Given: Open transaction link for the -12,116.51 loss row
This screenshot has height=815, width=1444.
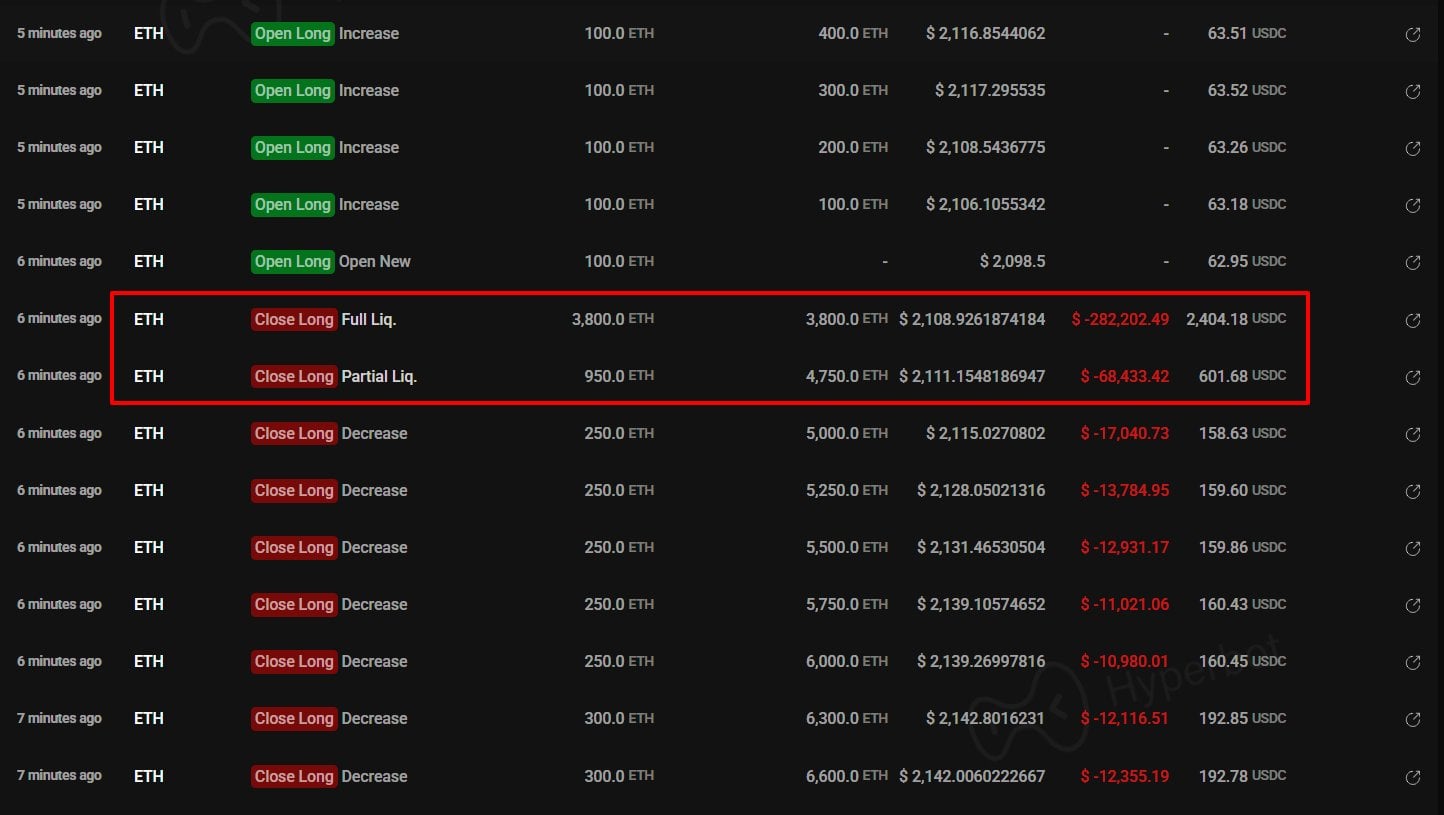Looking at the screenshot, I should click(1413, 719).
